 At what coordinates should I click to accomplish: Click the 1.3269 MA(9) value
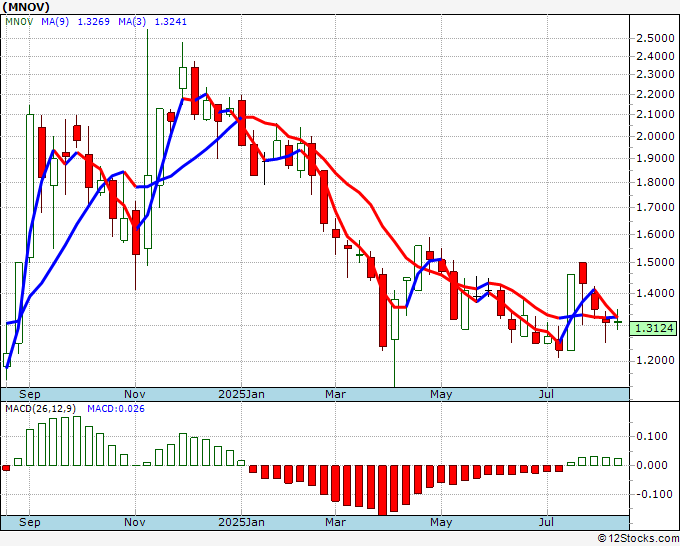coord(94,22)
